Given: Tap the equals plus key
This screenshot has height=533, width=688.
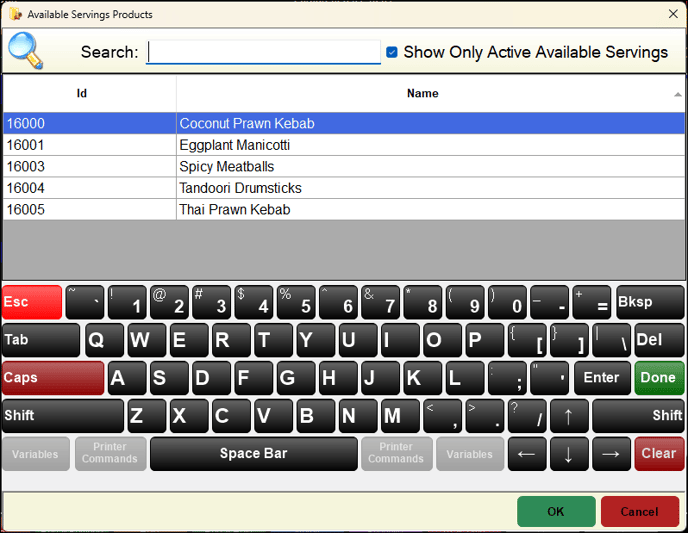Looking at the screenshot, I should 591,302.
